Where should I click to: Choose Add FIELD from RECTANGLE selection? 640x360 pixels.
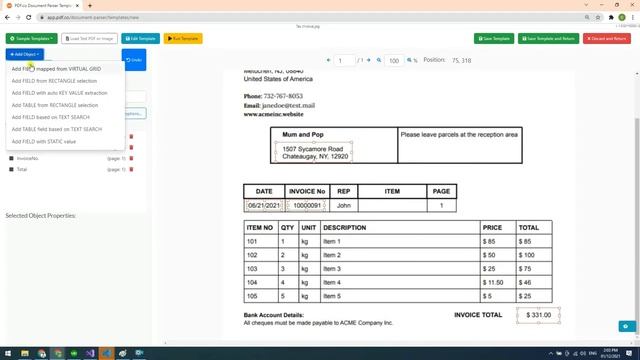(54, 81)
